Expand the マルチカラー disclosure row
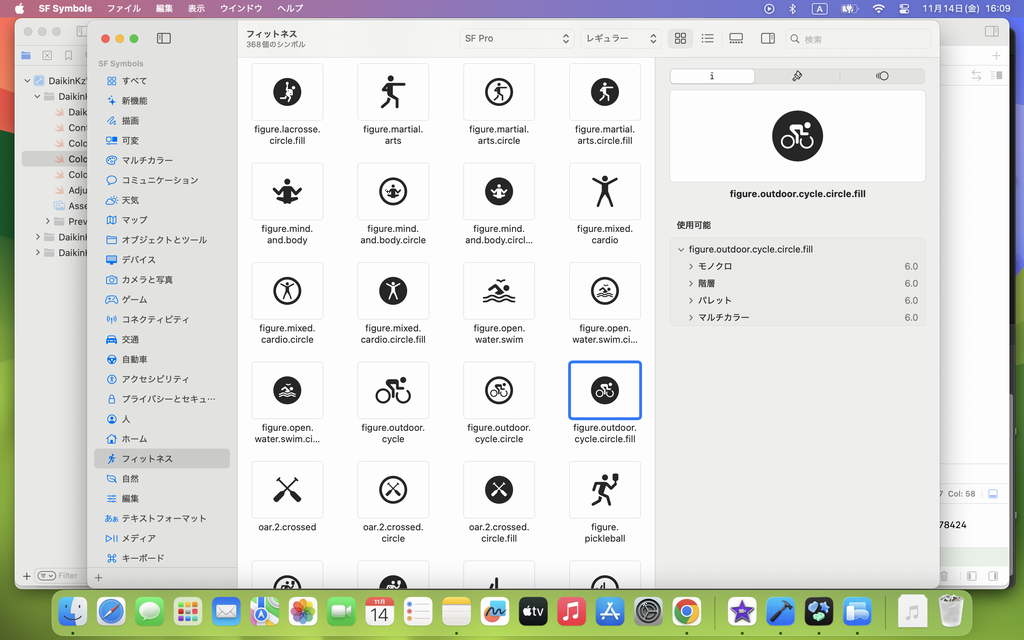The image size is (1024, 640). pyautogui.click(x=691, y=318)
